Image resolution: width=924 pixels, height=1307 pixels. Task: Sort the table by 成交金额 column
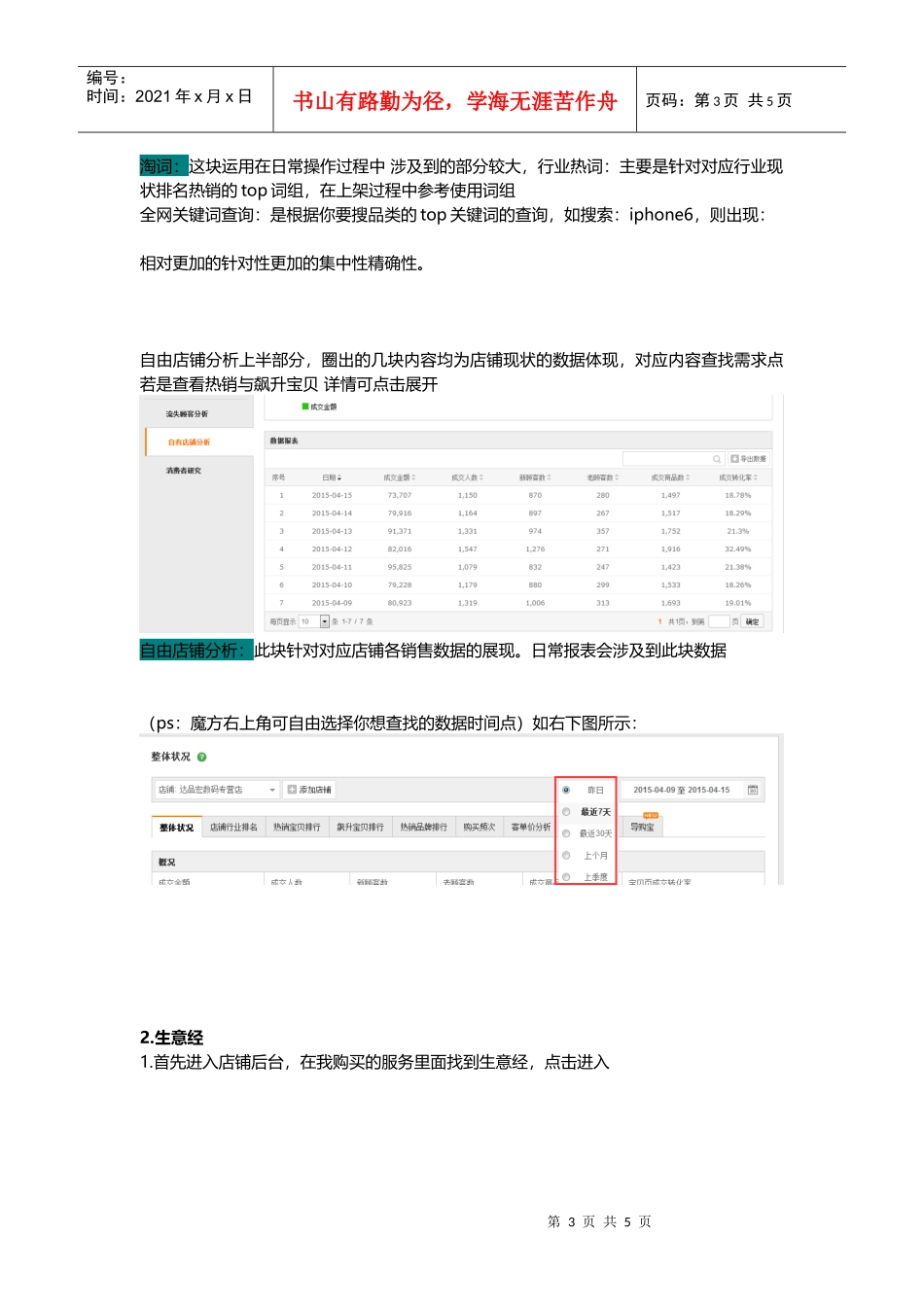pyautogui.click(x=400, y=477)
